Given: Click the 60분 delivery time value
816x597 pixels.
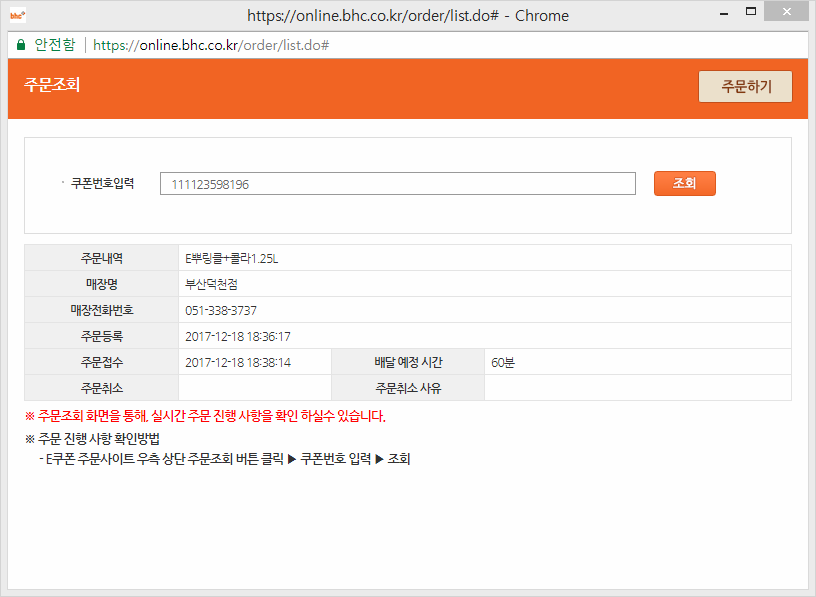Looking at the screenshot, I should pos(503,362).
